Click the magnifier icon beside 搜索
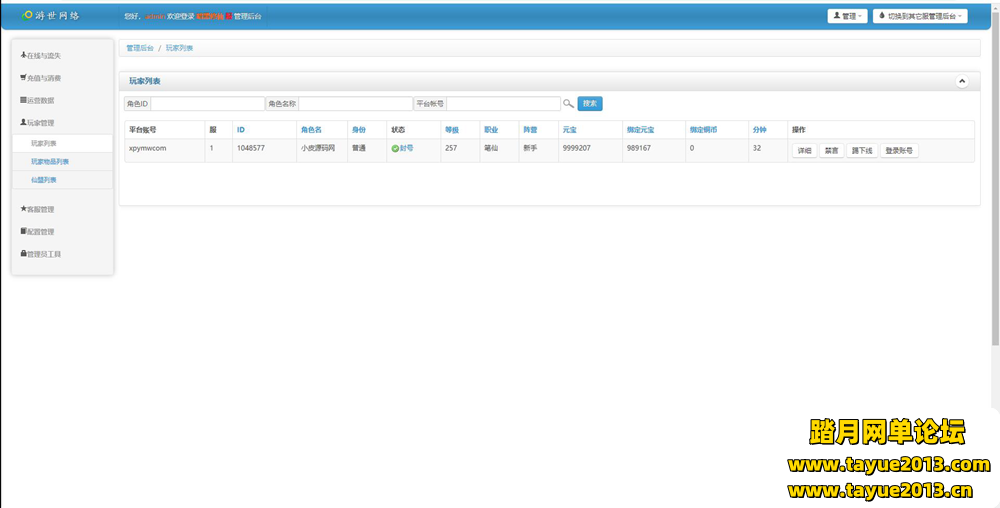 pyautogui.click(x=568, y=103)
